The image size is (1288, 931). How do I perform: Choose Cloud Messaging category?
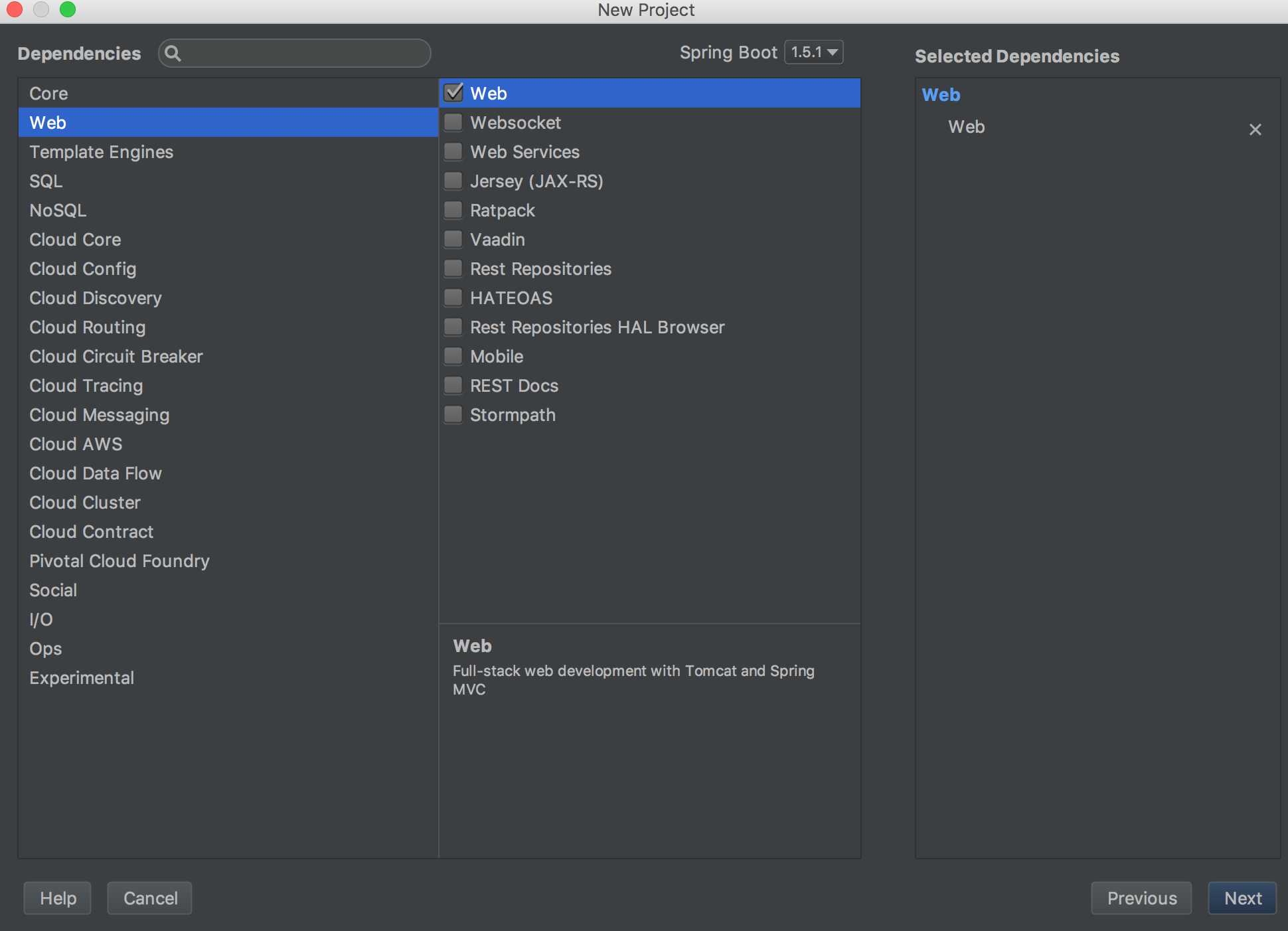228,414
